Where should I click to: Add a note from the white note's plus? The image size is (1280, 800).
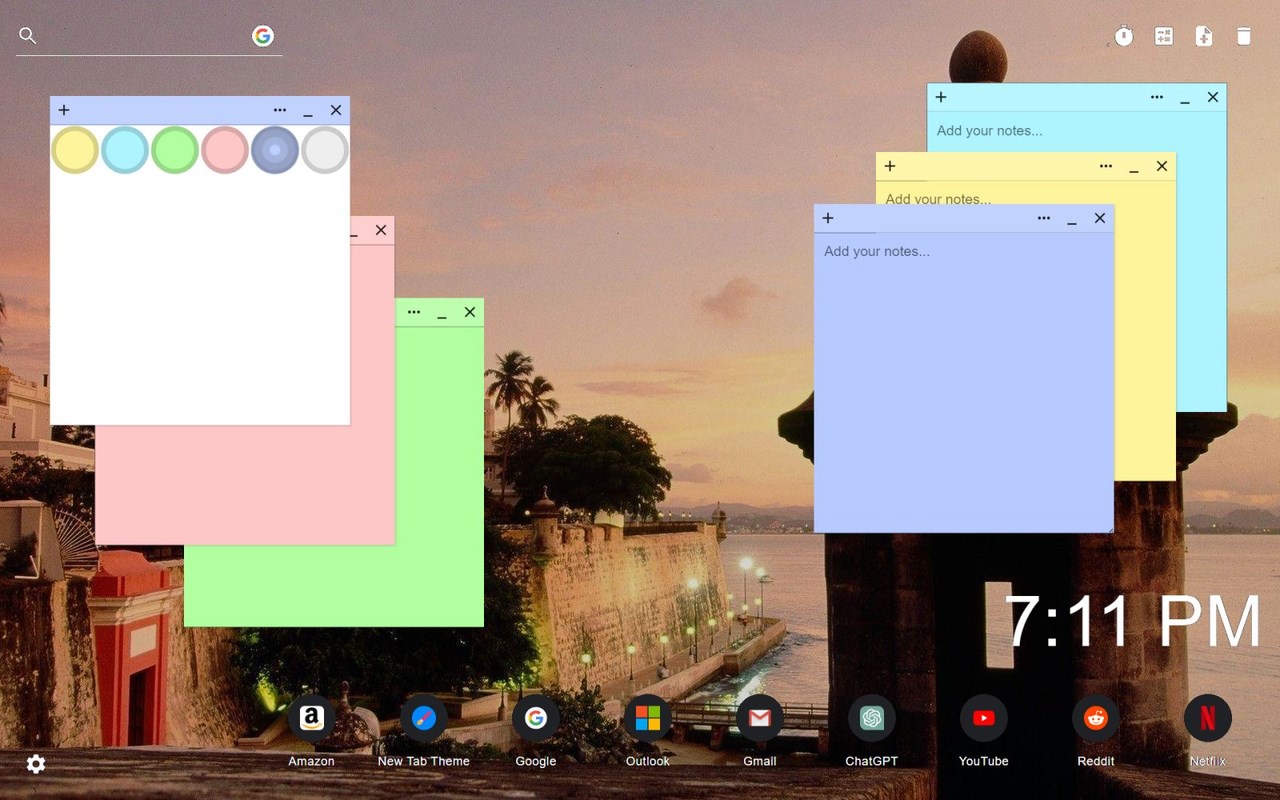64,110
